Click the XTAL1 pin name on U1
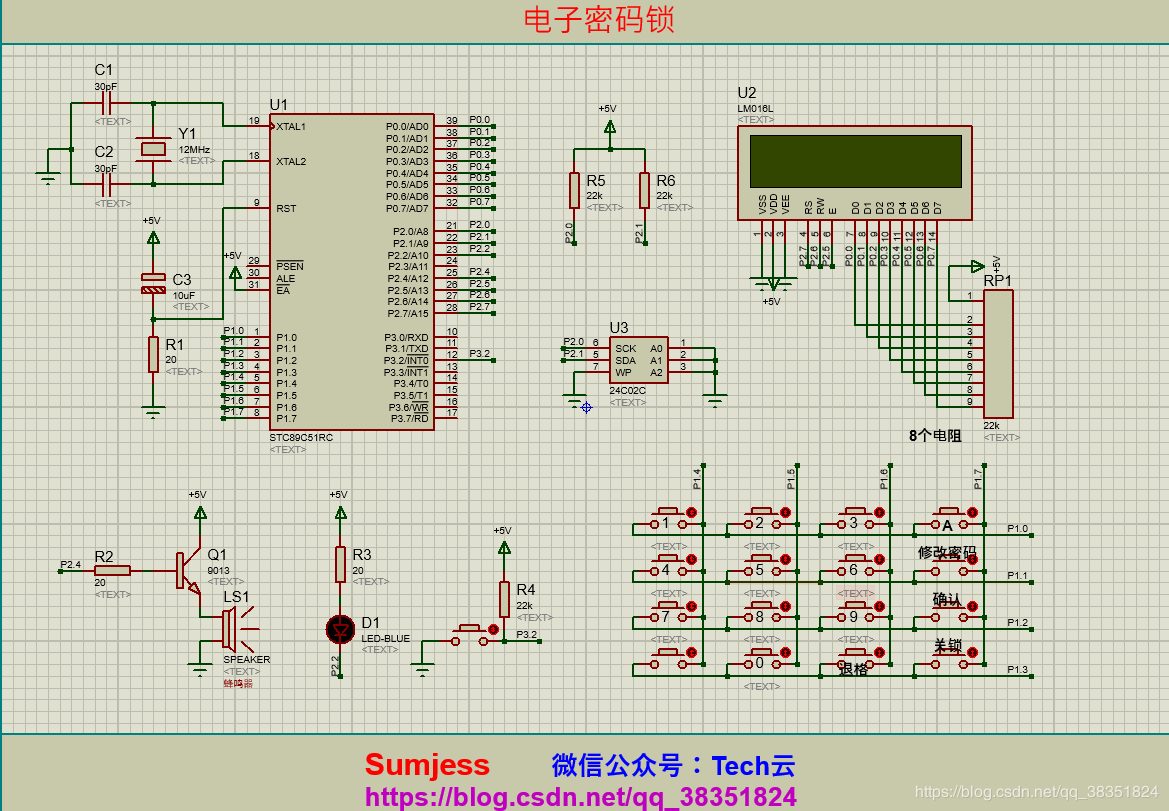 [291, 127]
